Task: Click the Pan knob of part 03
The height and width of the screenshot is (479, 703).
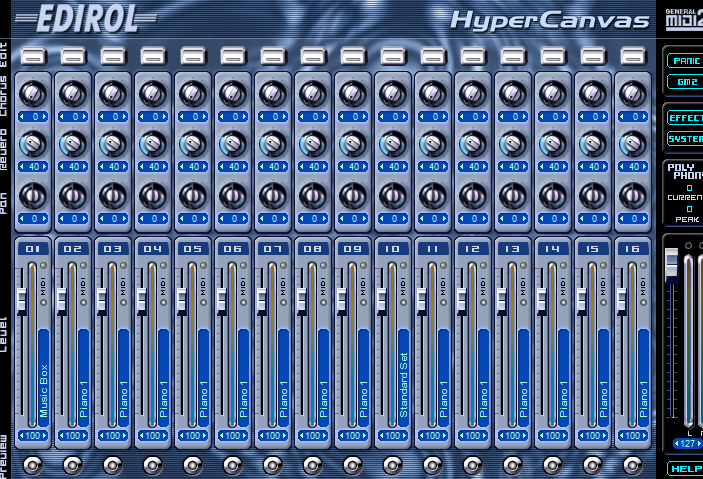Action: pos(113,196)
